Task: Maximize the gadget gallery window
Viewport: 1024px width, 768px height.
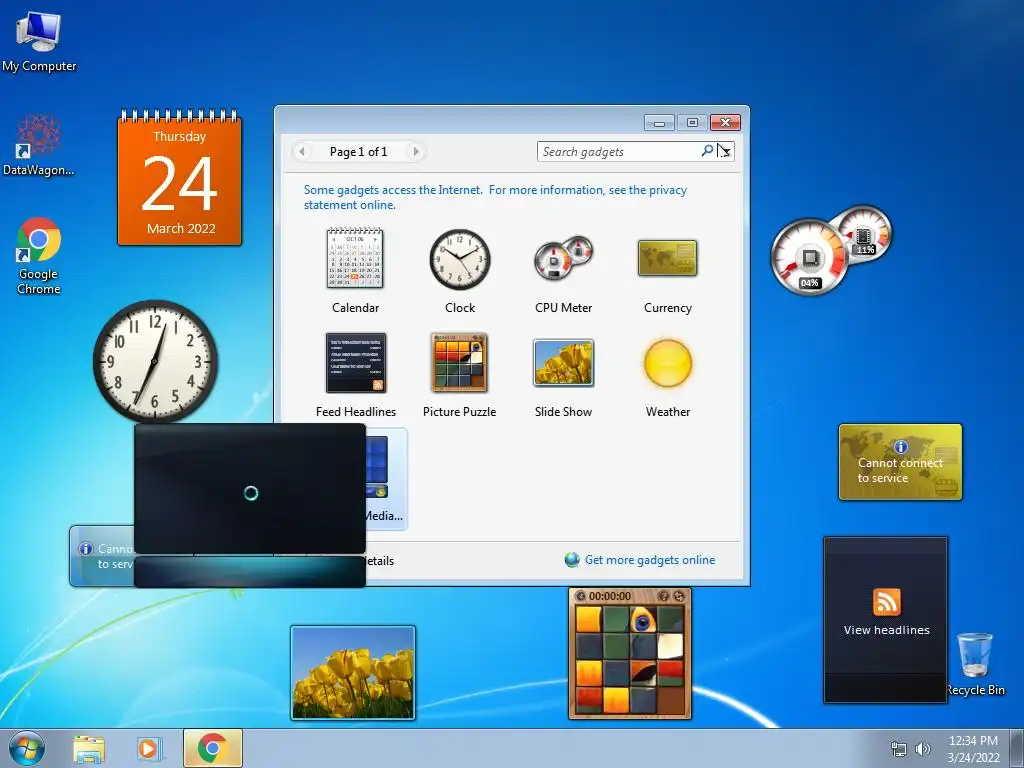Action: 692,123
